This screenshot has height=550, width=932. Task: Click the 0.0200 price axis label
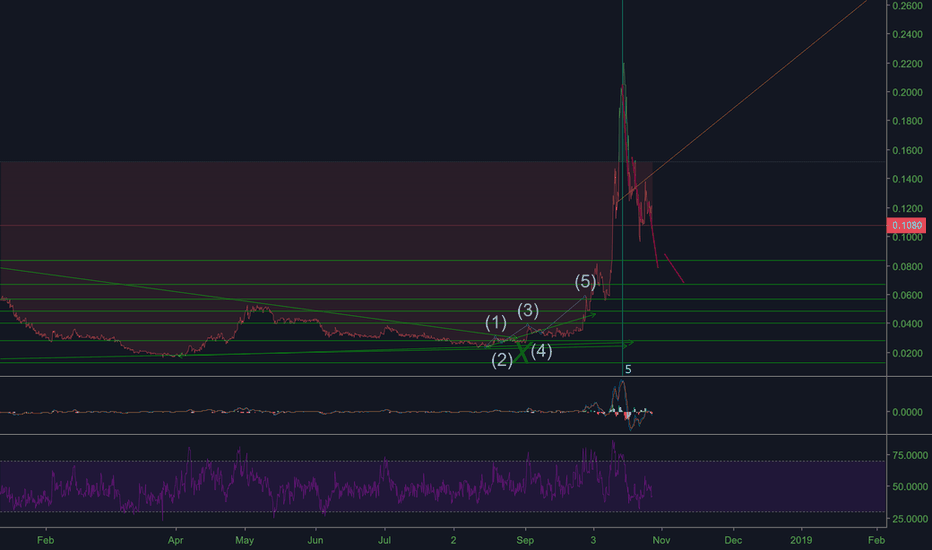point(907,353)
